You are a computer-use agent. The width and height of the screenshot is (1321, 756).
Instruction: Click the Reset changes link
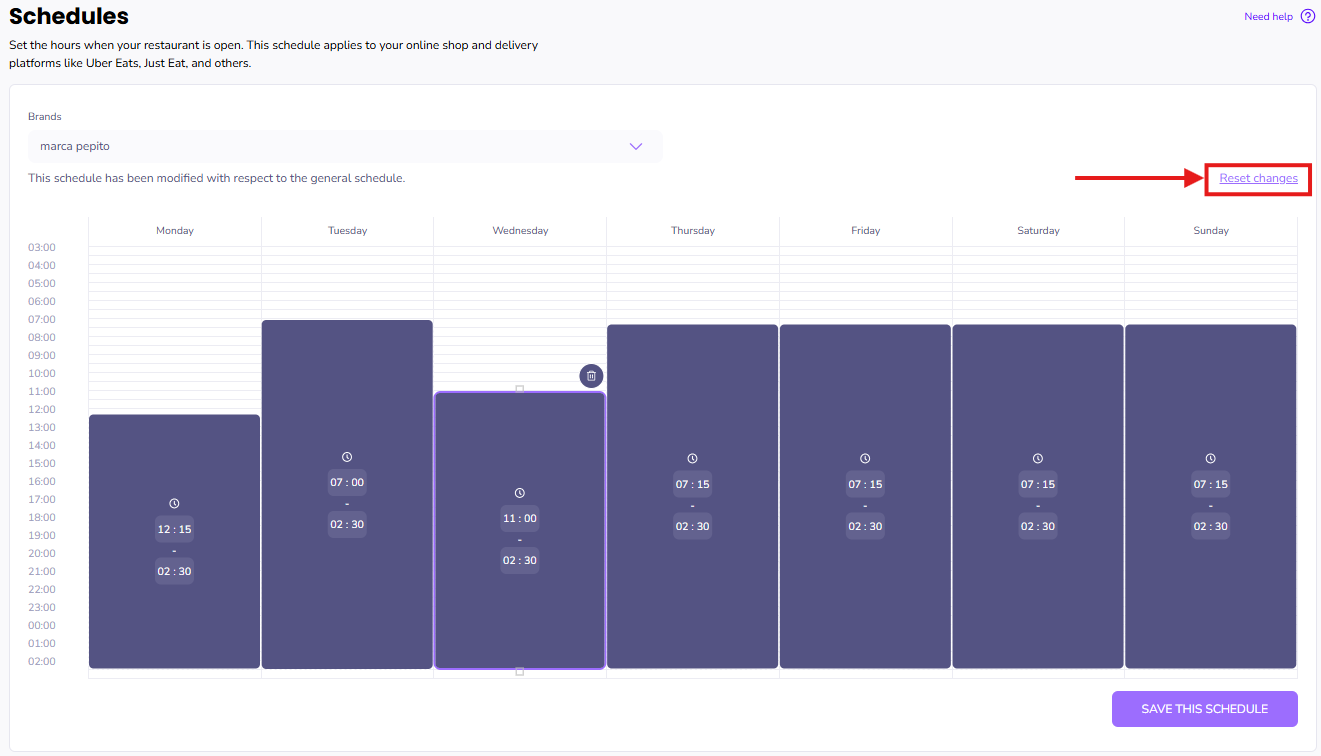click(x=1258, y=178)
